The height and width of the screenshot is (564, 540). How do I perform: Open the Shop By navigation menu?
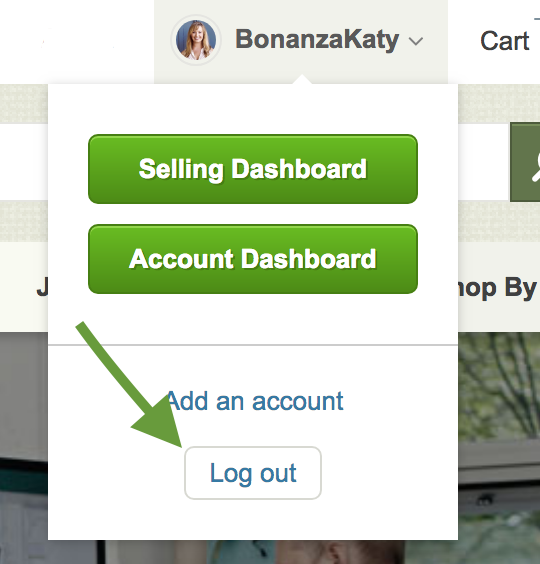[x=498, y=288]
